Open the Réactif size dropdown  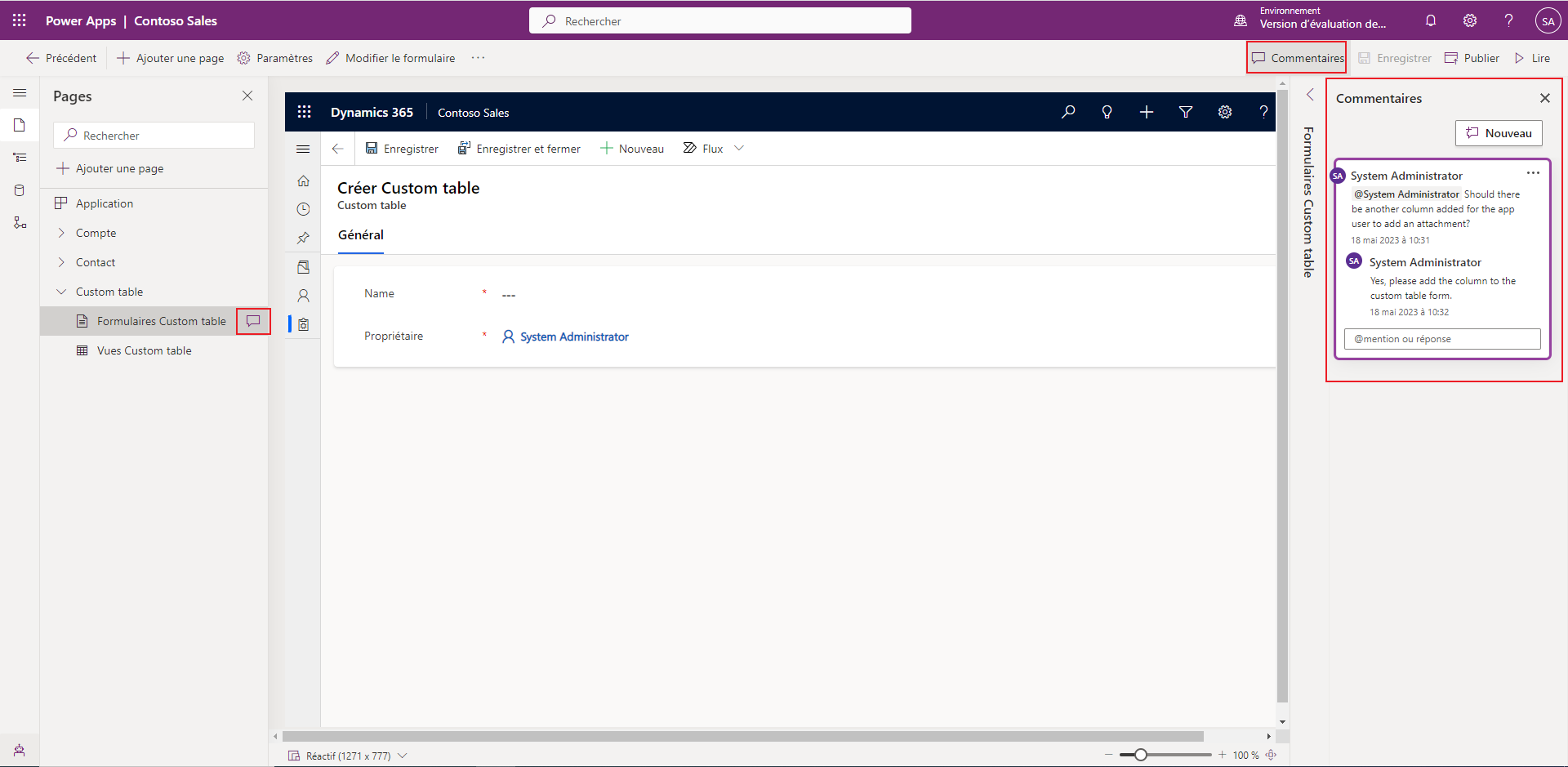tap(348, 756)
